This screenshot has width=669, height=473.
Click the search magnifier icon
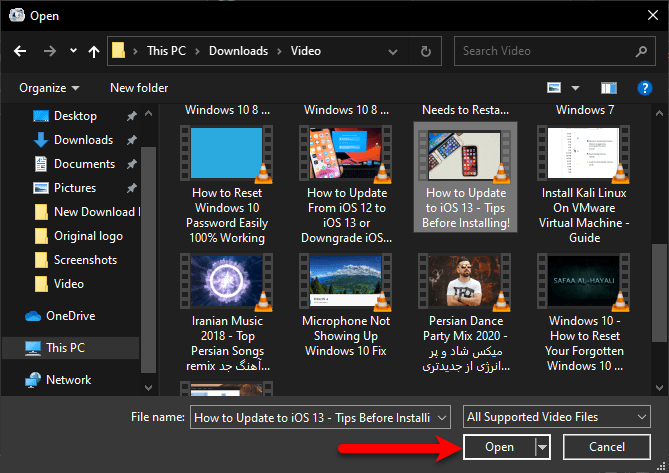point(641,52)
